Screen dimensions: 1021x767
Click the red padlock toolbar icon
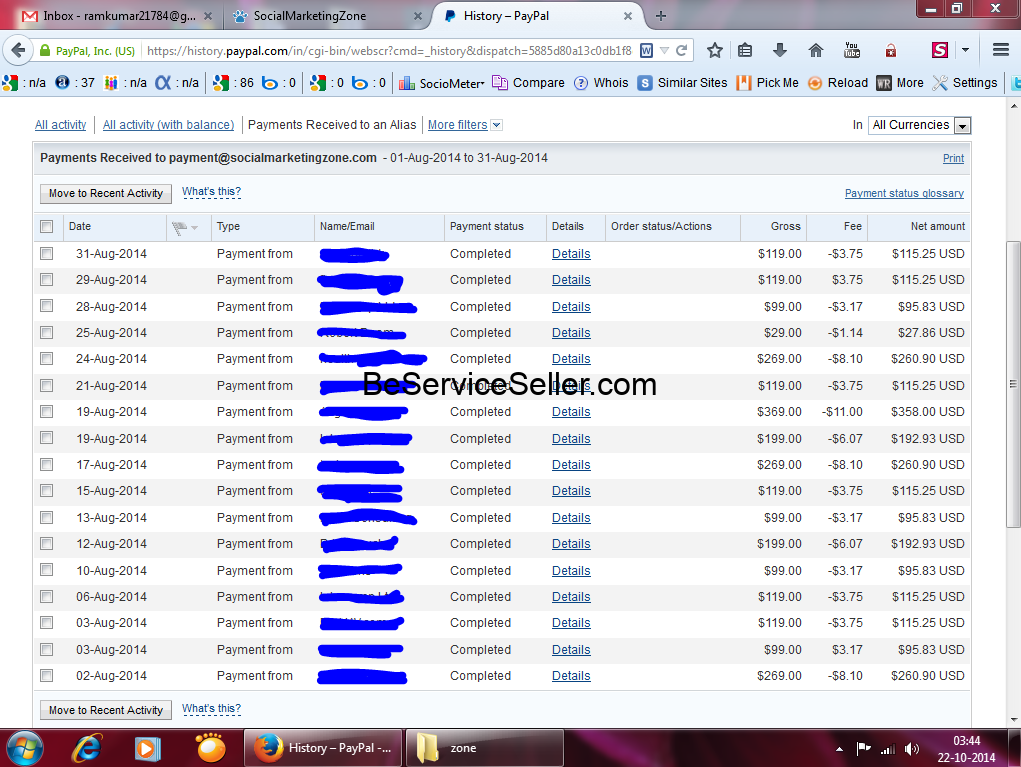pyautogui.click(x=891, y=50)
